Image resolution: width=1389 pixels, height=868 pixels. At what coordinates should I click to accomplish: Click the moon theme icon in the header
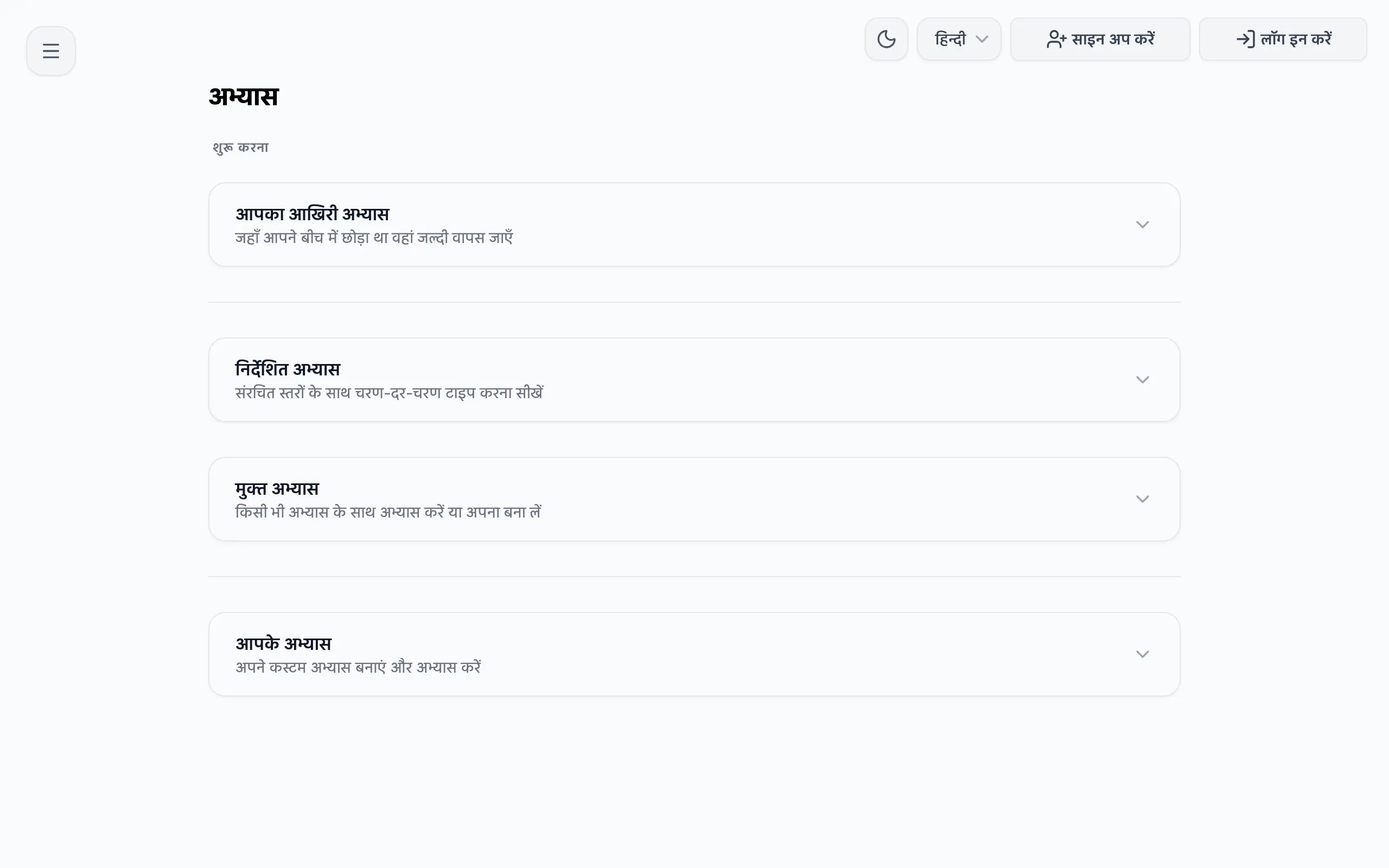pos(885,39)
